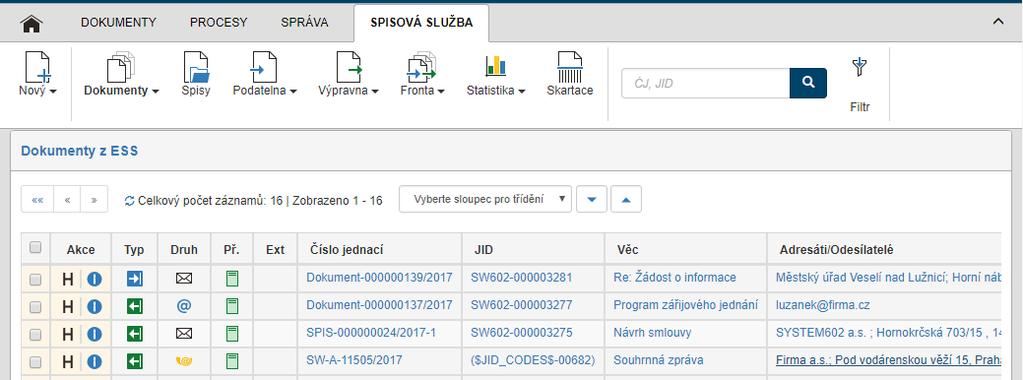Screen dimensions: 1023x380
Task: Click green attachment icon in SW-A-11505/2017 row
Action: (232, 361)
